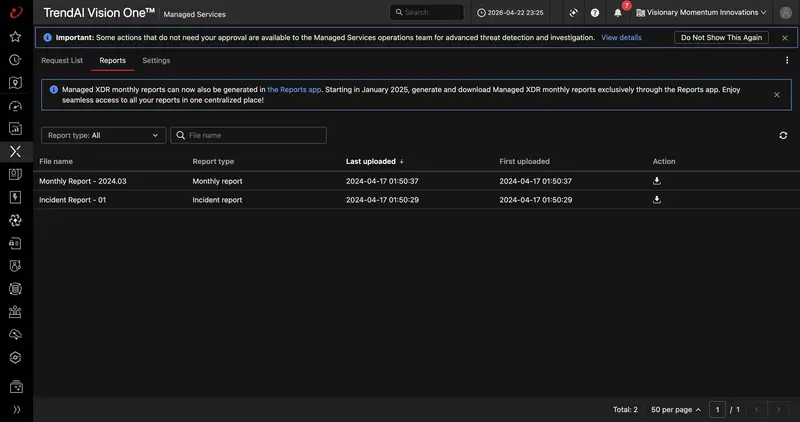Download the Monthly Report - 2024.03 file
Image resolution: width=800 pixels, height=422 pixels.
[657, 181]
